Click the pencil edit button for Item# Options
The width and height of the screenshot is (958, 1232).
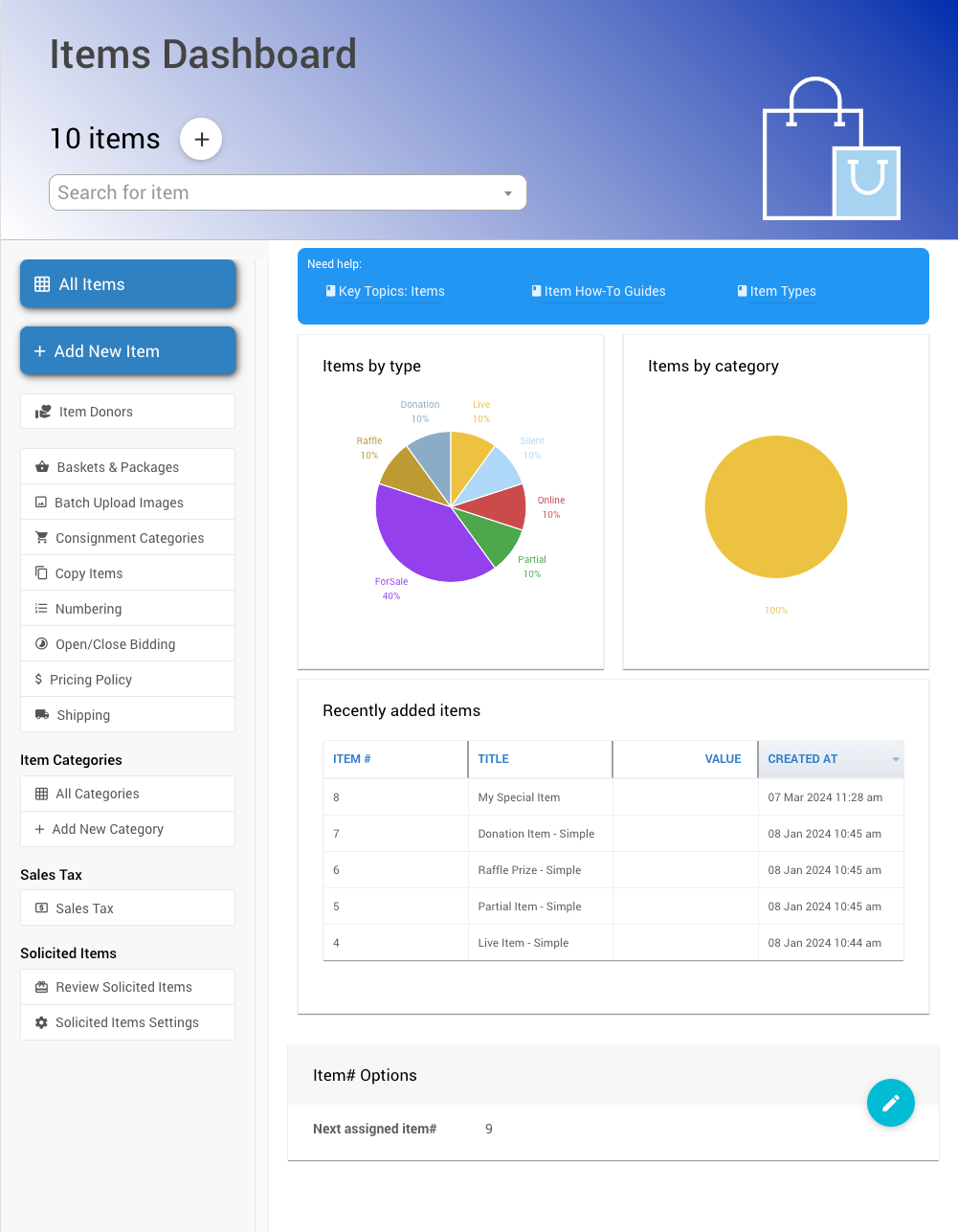point(890,1103)
